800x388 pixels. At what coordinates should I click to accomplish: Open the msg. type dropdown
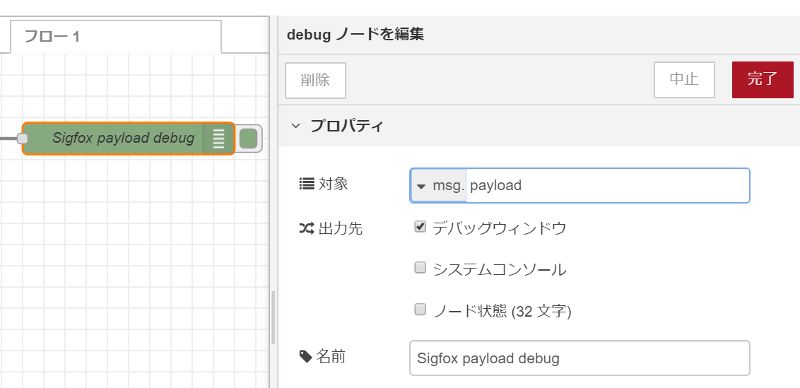point(439,186)
